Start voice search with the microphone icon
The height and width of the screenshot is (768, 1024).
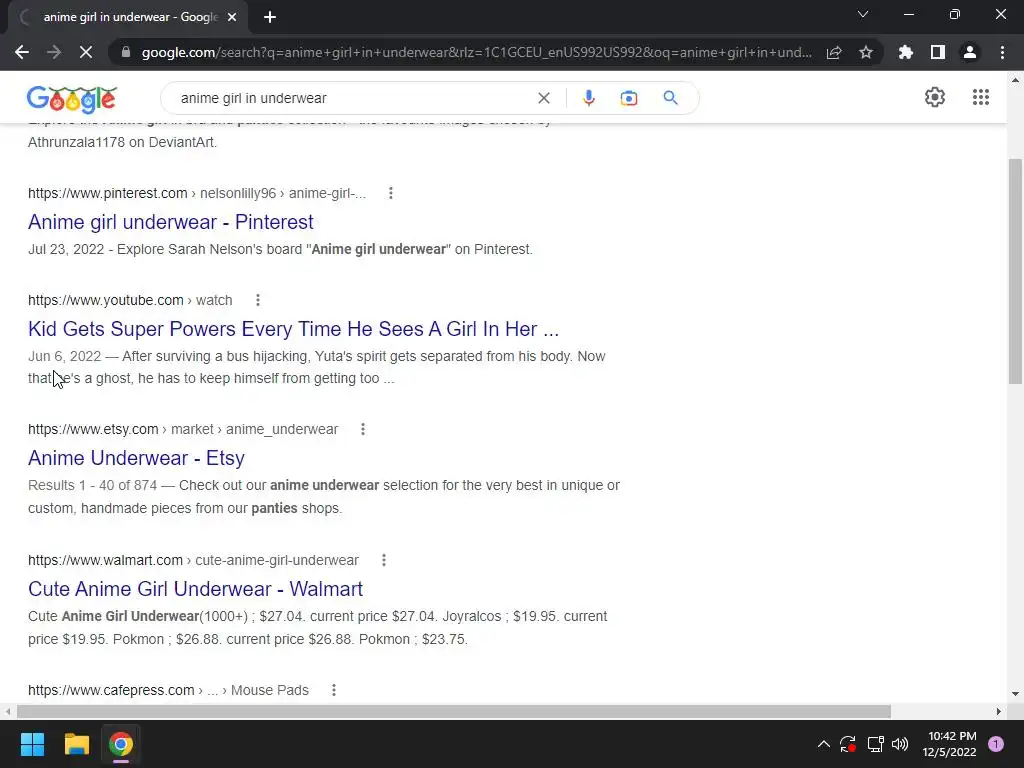(588, 98)
